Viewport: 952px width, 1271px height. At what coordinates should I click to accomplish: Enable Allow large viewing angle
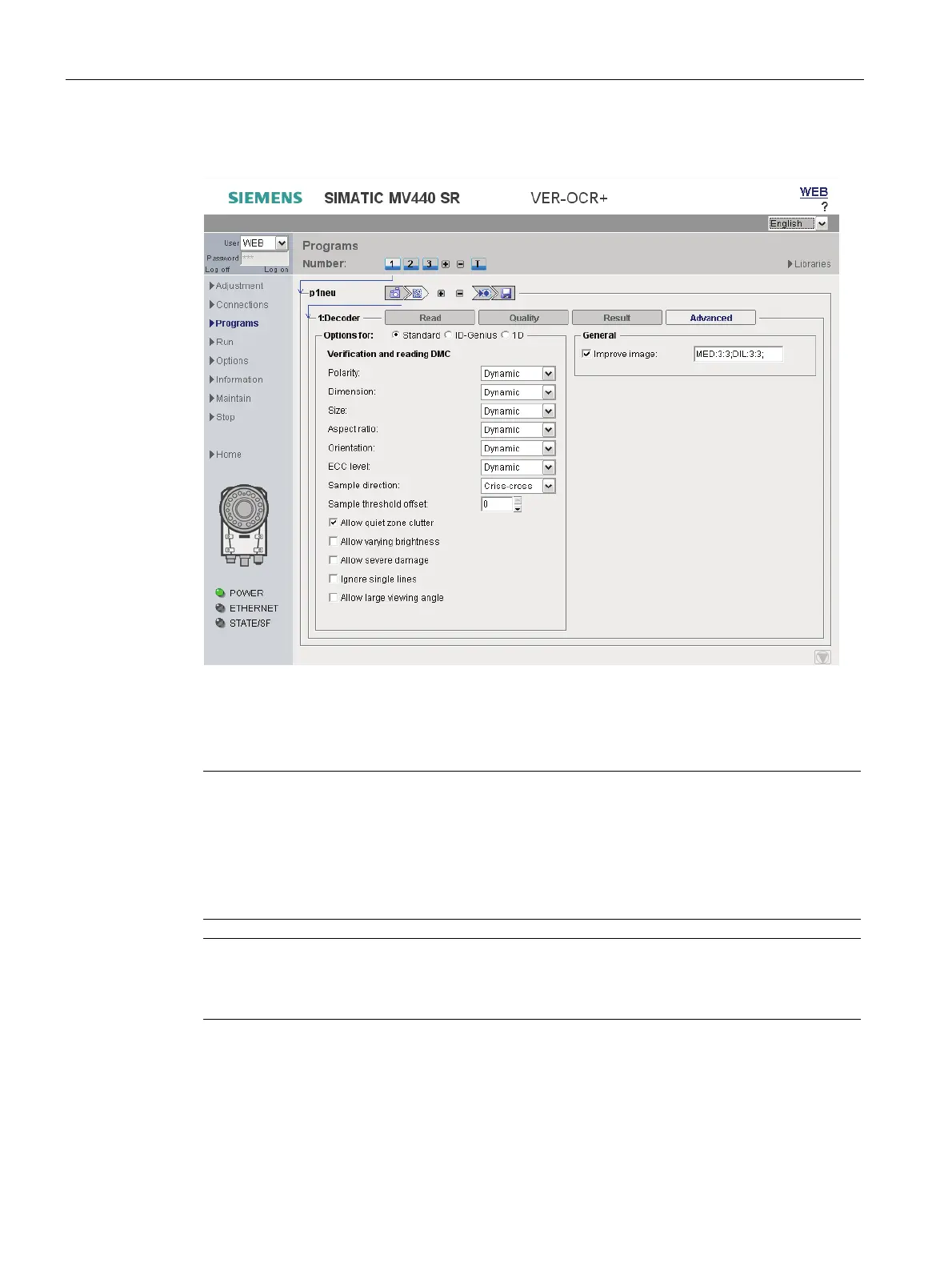coord(334,597)
